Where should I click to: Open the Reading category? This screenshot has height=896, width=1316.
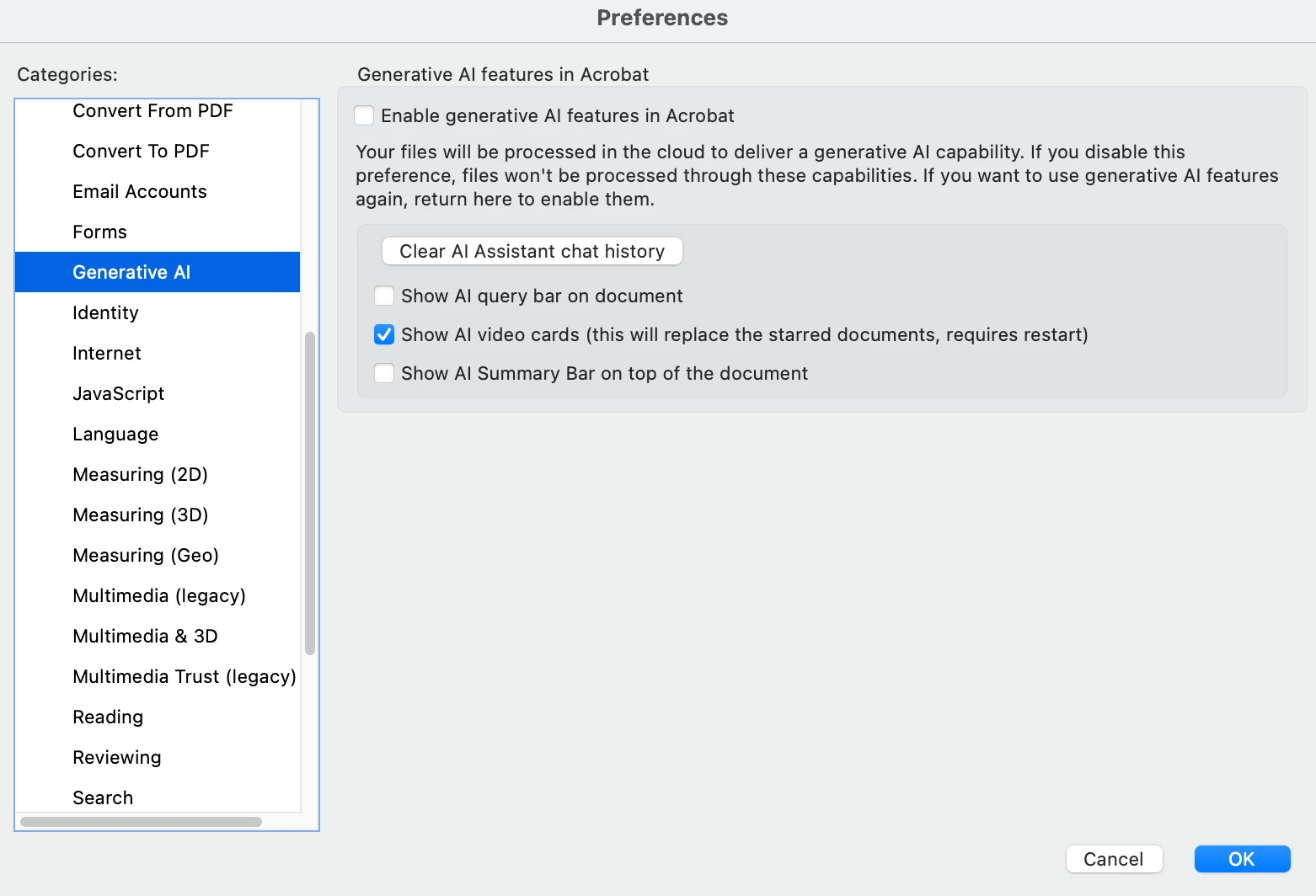(158, 717)
